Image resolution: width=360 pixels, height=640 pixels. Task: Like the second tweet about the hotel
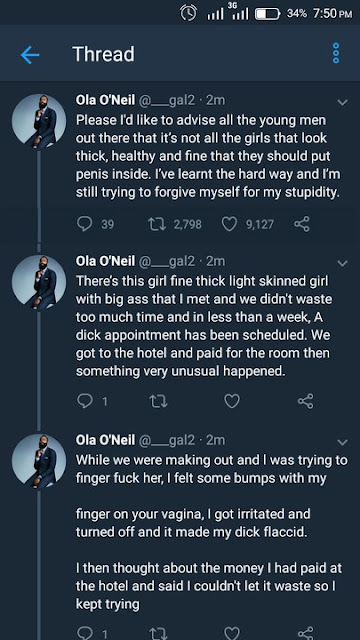[x=232, y=402]
